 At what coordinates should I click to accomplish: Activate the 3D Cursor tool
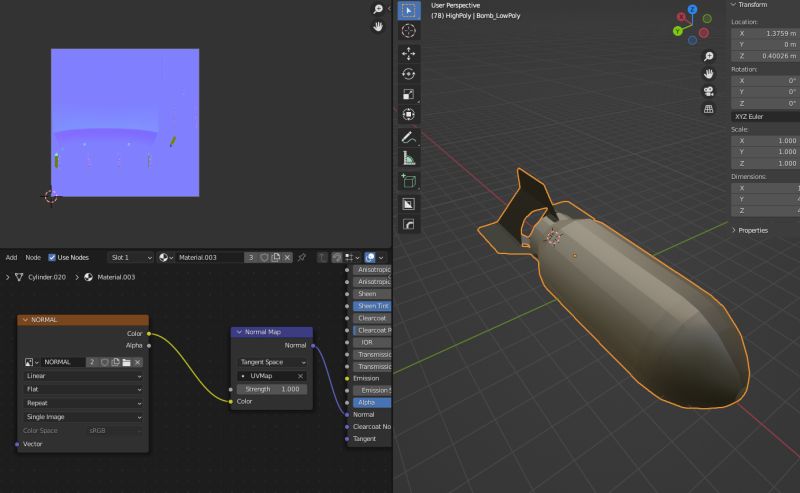409,31
